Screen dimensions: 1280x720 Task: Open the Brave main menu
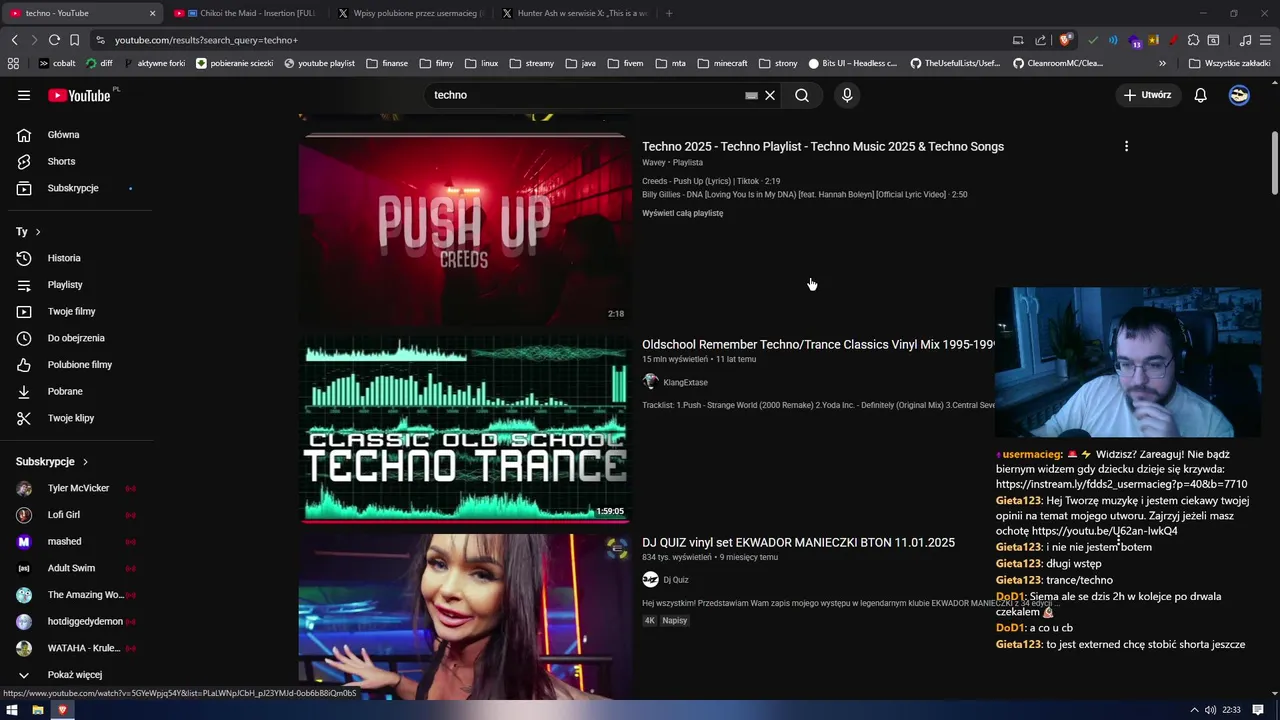point(1266,40)
